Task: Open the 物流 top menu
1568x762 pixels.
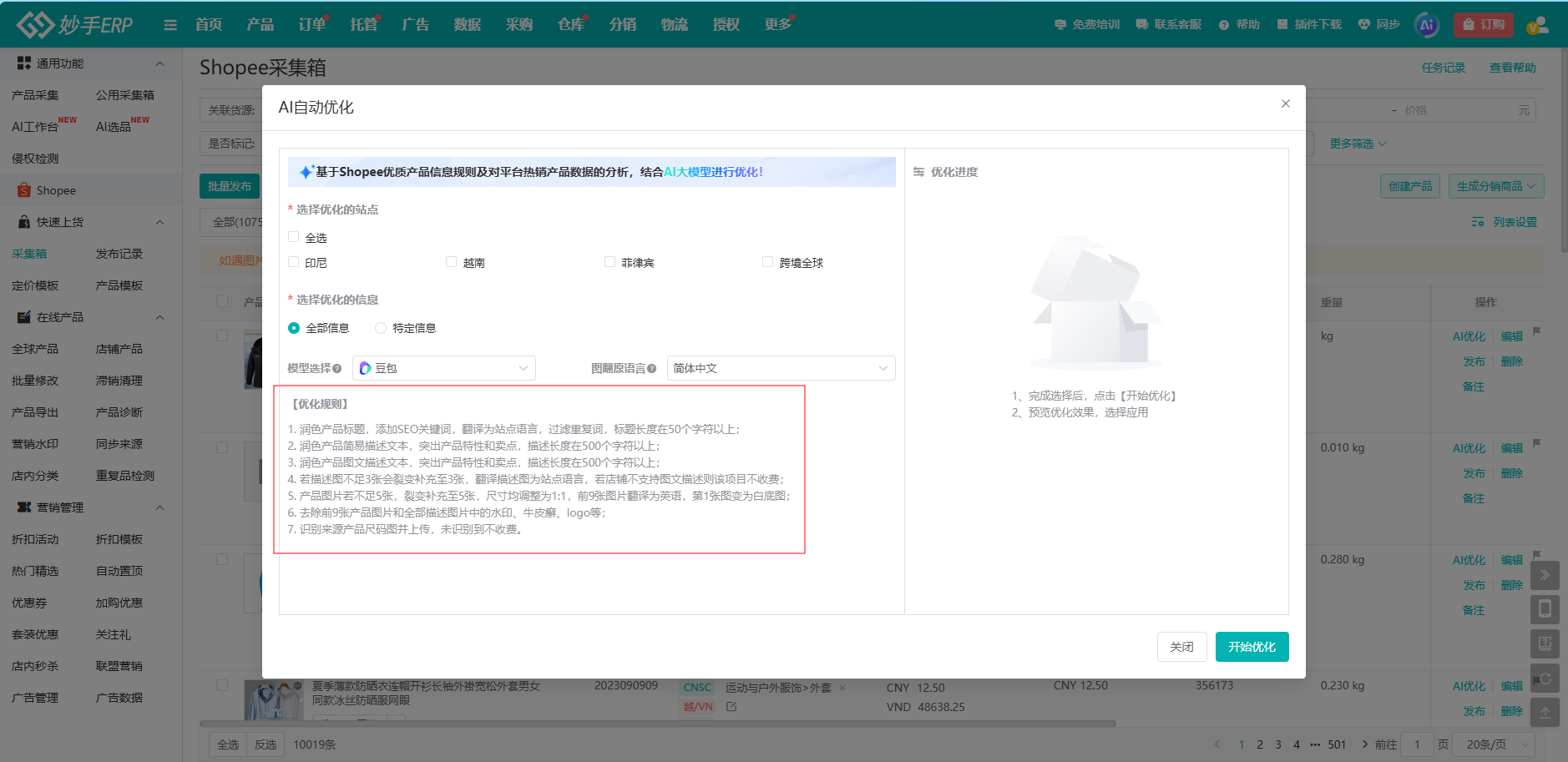Action: (675, 24)
